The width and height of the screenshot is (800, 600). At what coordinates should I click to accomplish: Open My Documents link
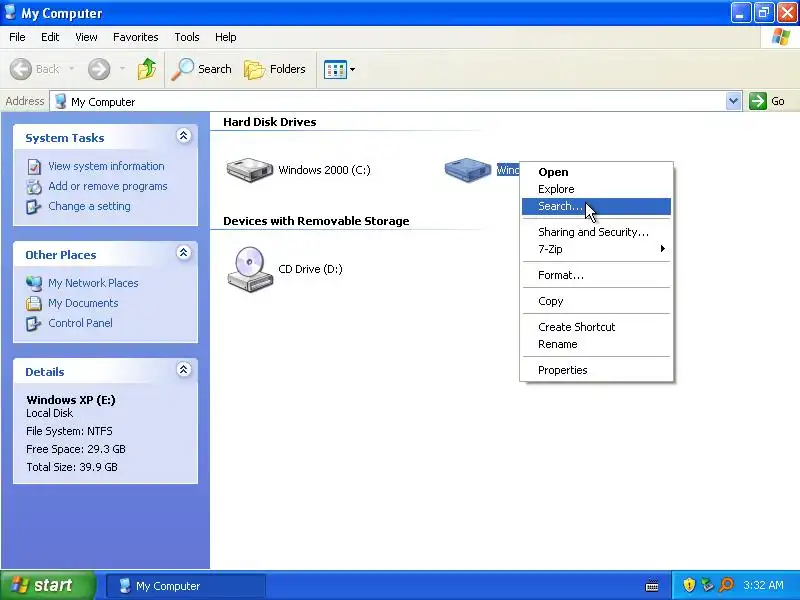(83, 303)
